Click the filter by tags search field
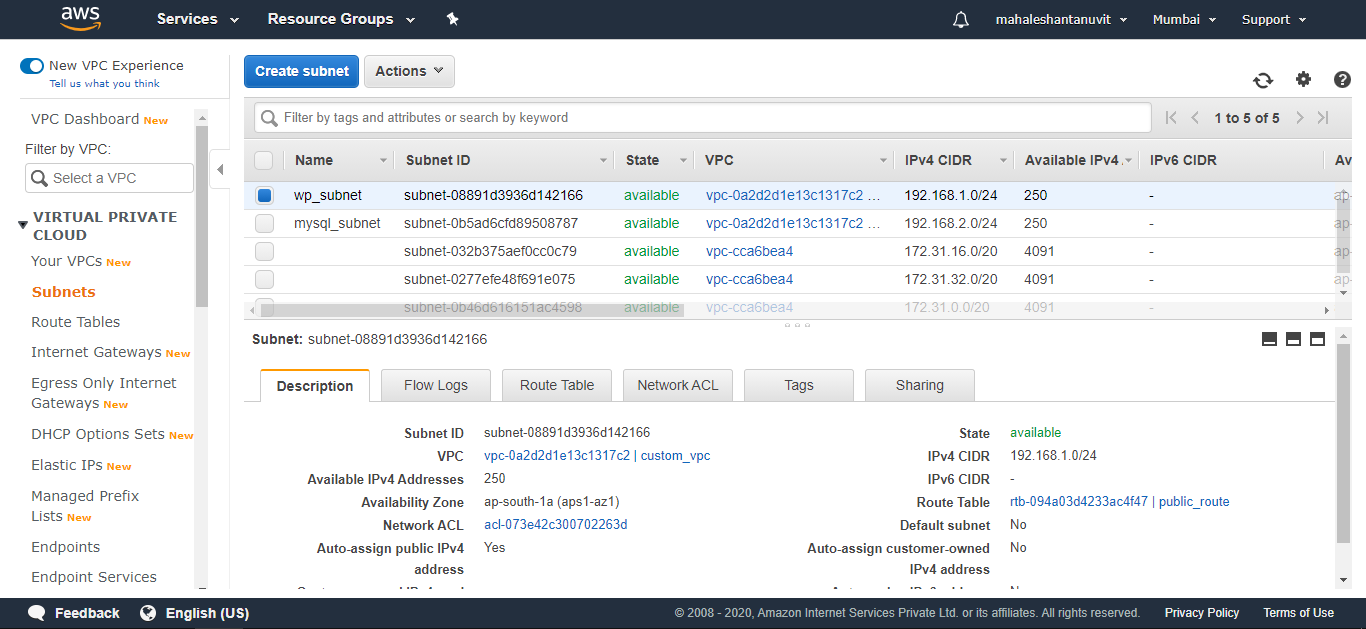The width and height of the screenshot is (1366, 629). 700,118
